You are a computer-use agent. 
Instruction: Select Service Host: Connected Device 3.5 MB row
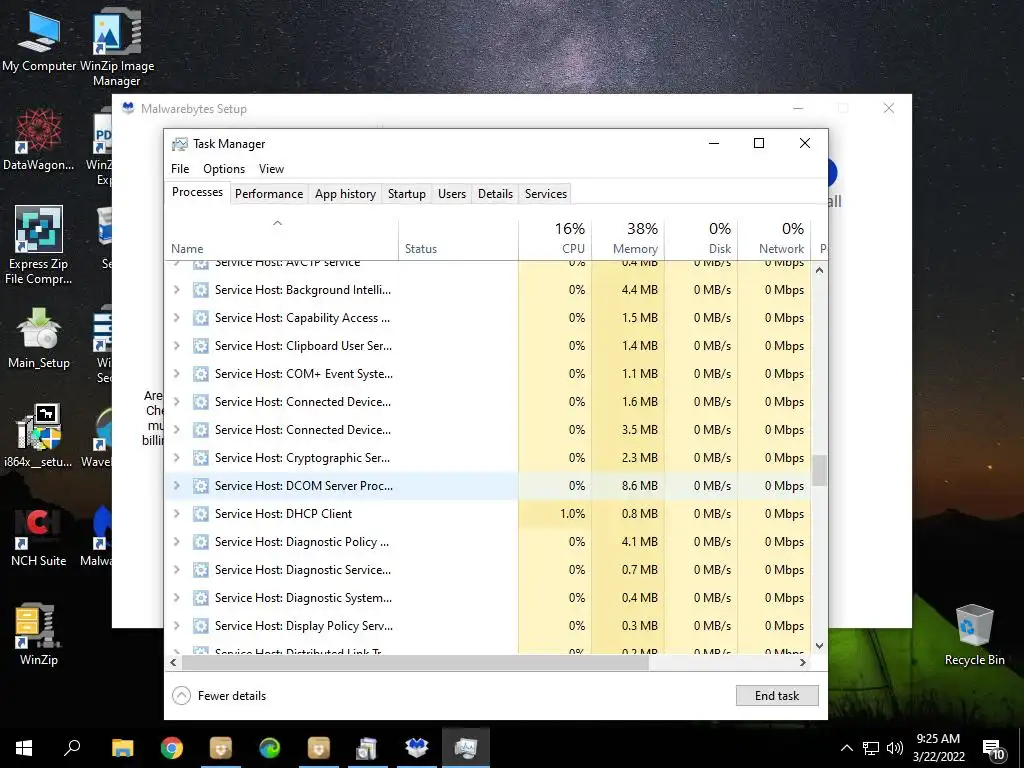[x=488, y=430]
